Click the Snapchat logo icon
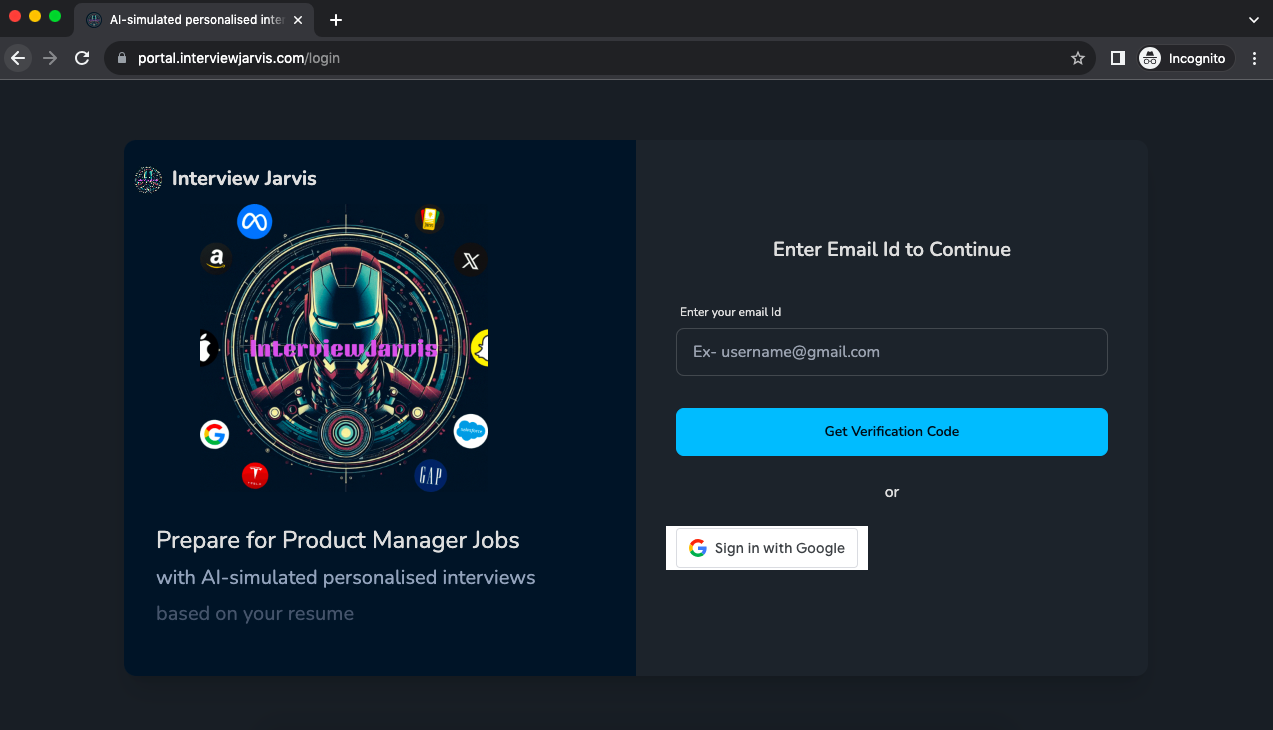Screen dimensions: 1273x730 tap(480, 347)
